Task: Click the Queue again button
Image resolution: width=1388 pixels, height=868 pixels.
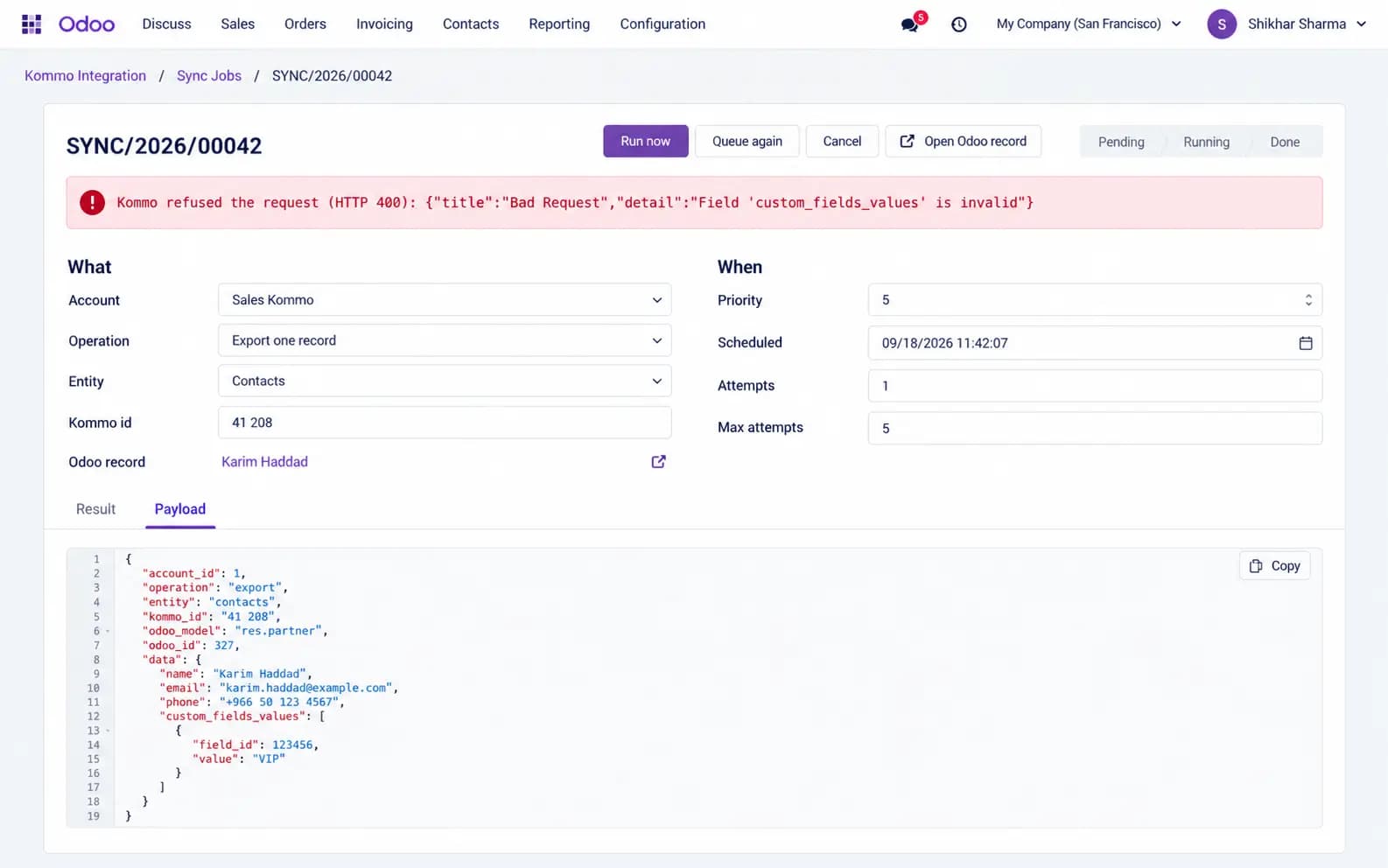Action: point(747,141)
